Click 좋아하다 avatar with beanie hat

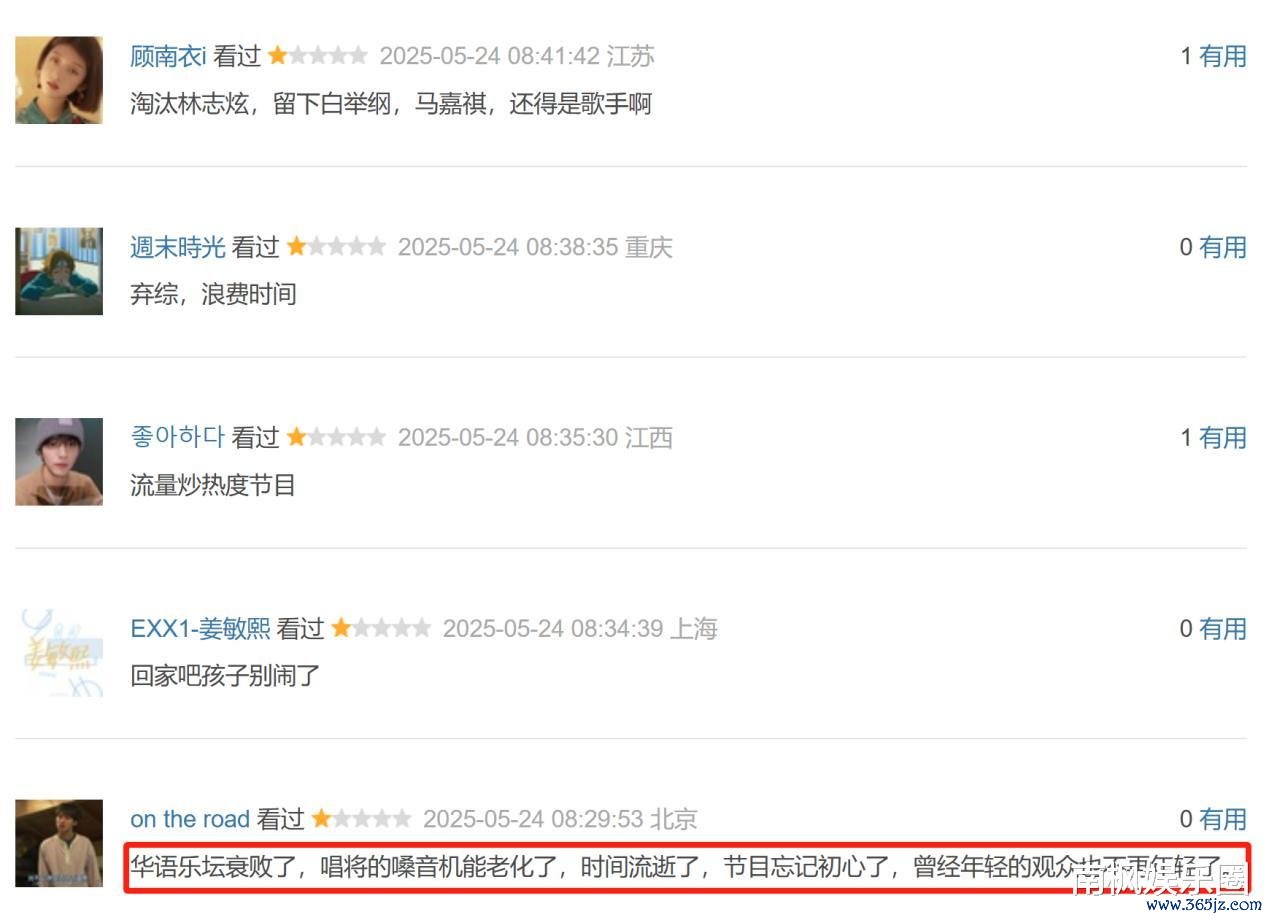pyautogui.click(x=59, y=461)
